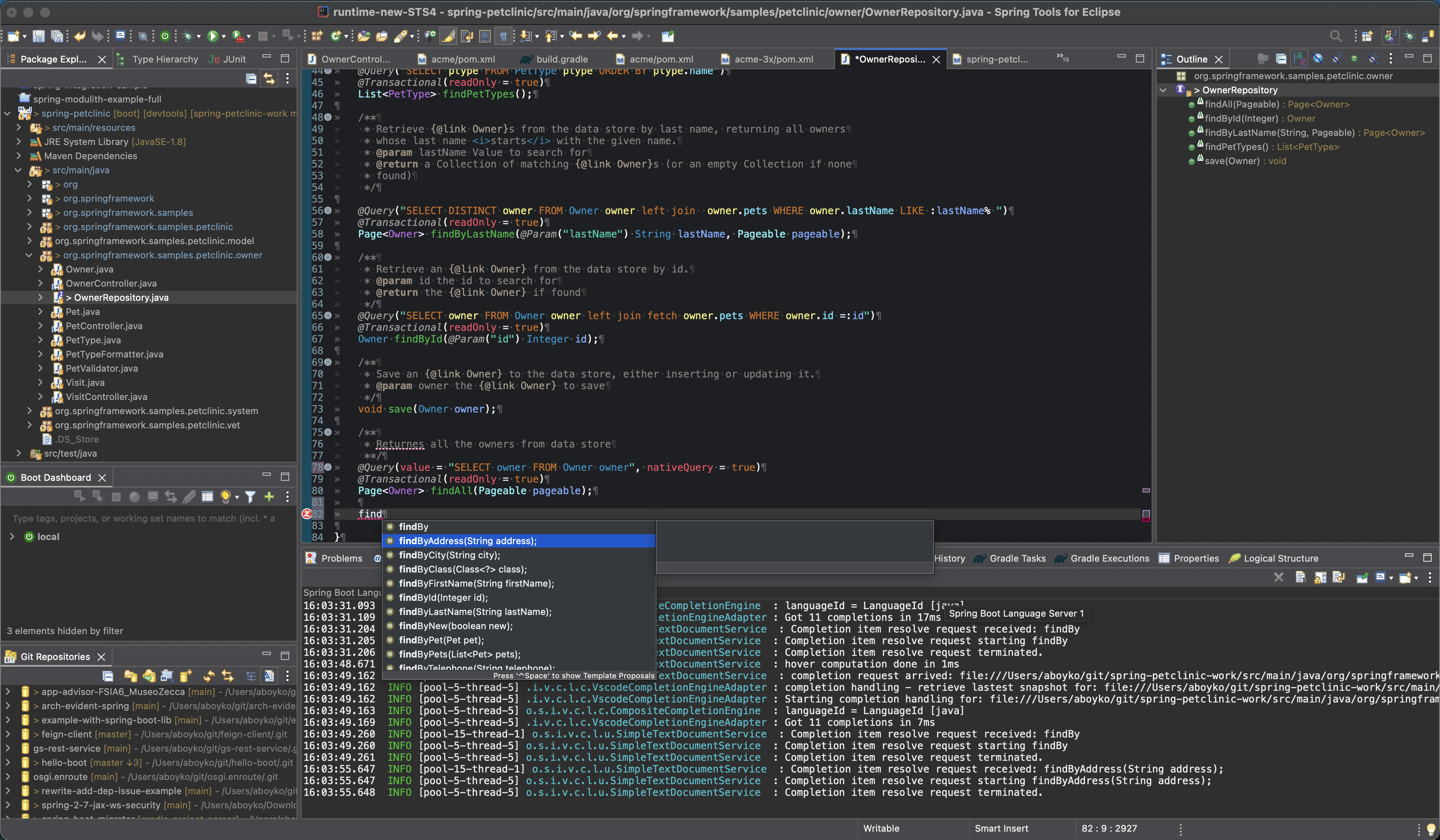The width and height of the screenshot is (1440, 840).
Task: Click the error marker on line 82
Action: [306, 514]
